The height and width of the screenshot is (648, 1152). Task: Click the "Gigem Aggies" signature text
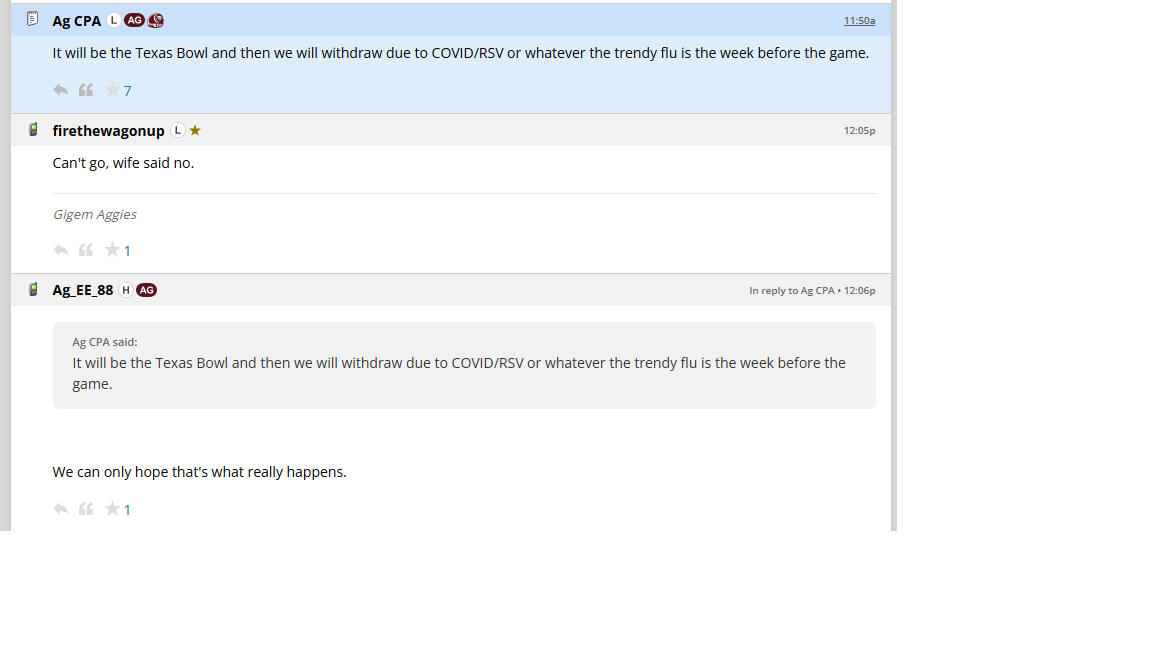pos(94,215)
